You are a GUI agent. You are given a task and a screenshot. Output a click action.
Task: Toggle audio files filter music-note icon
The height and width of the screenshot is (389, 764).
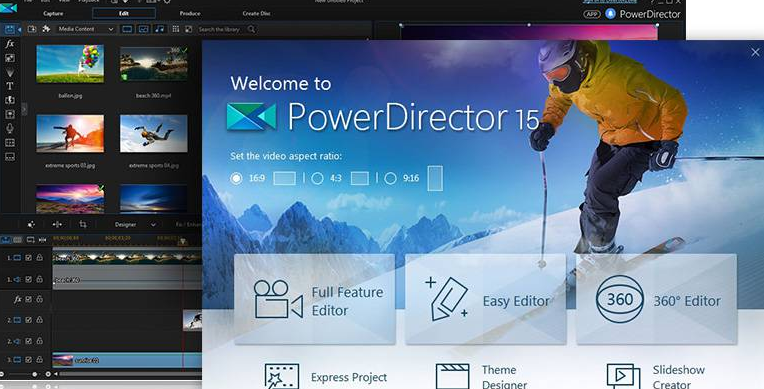click(160, 29)
